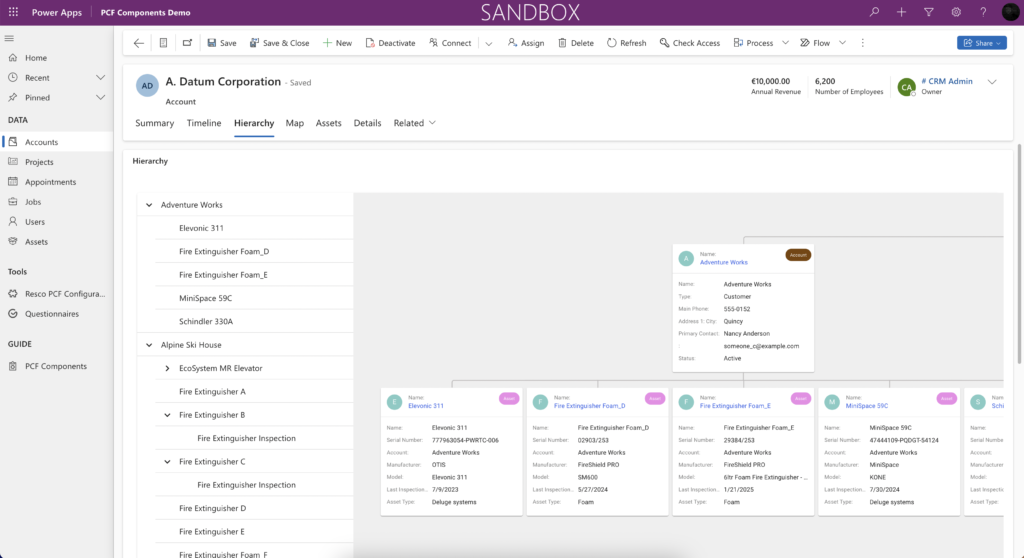Open sidebar Assets under Data
The height and width of the screenshot is (558, 1024).
pyautogui.click(x=56, y=242)
